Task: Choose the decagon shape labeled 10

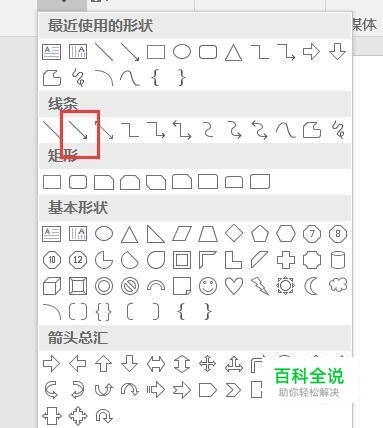Action: pos(52,260)
